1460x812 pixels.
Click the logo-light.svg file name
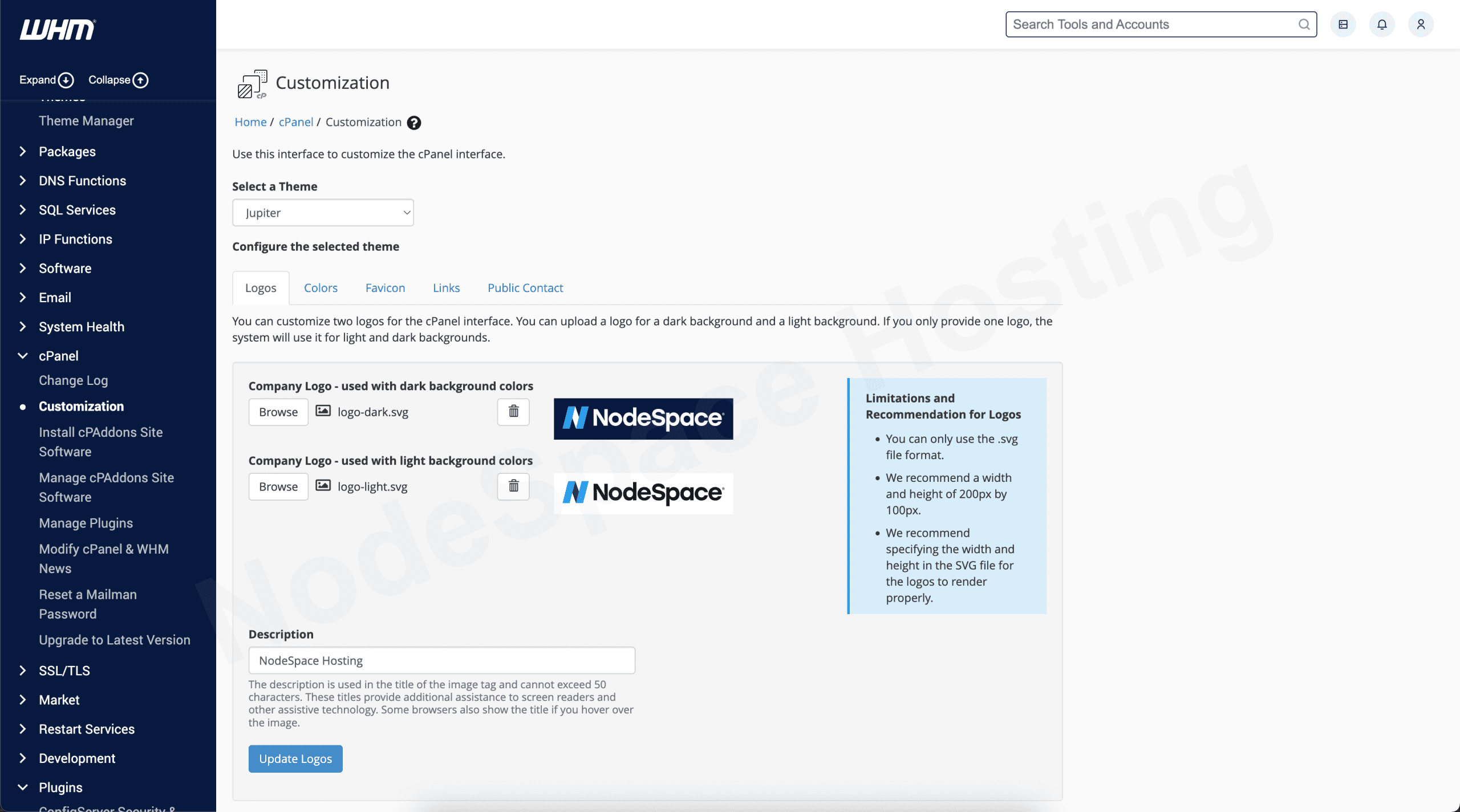point(372,486)
